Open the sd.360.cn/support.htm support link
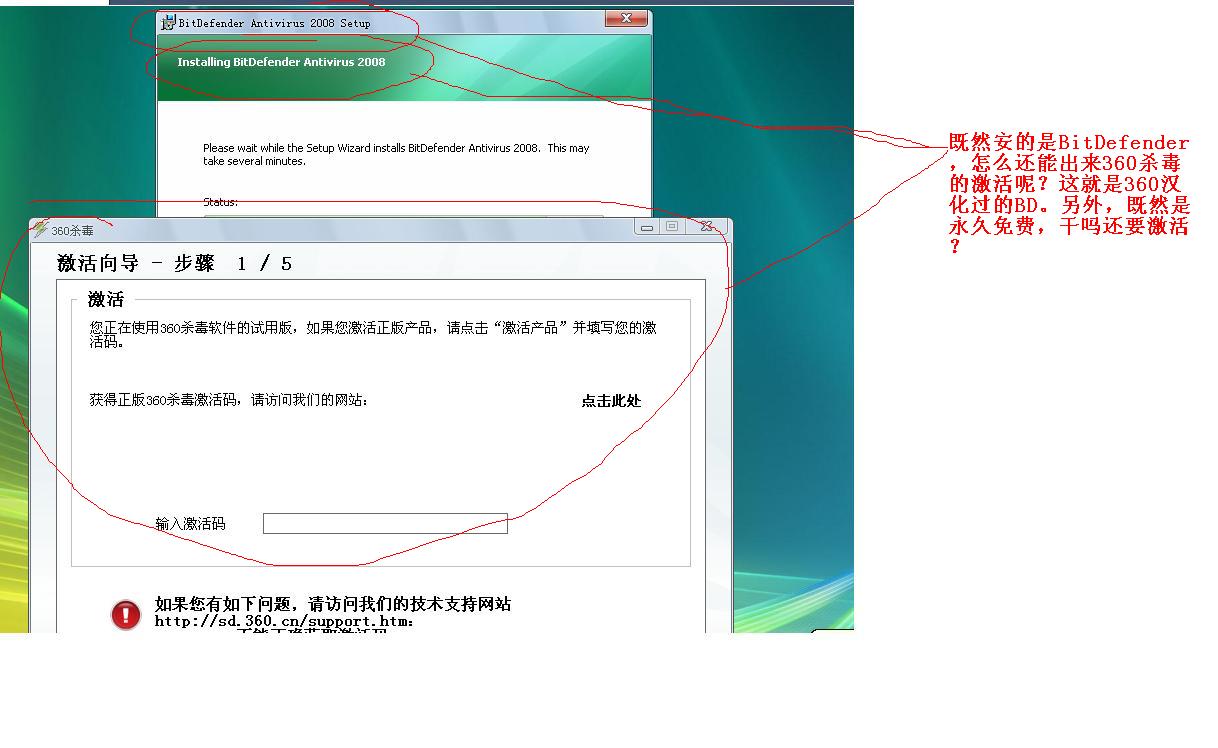Viewport: 1218px width, 748px height. tap(284, 621)
